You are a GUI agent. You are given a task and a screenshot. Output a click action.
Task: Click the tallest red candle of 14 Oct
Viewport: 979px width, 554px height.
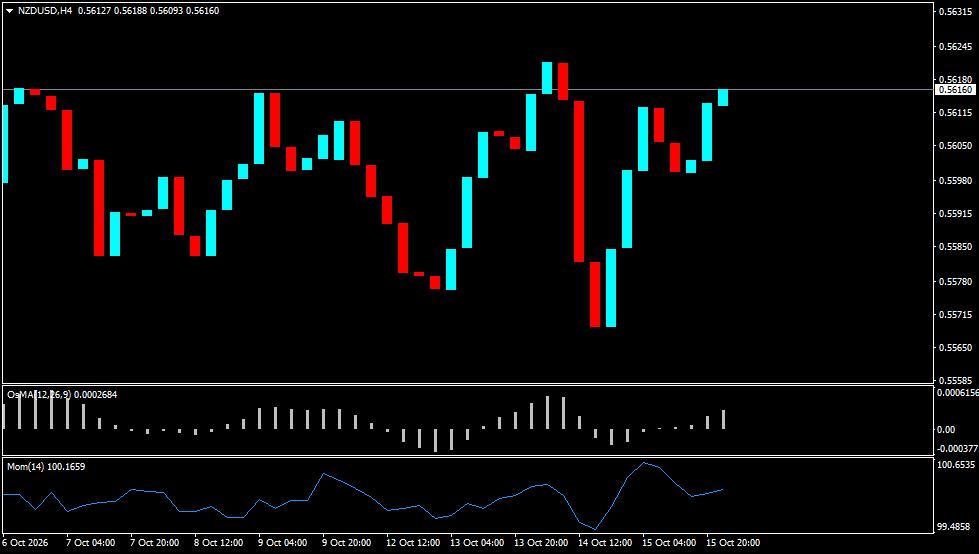coord(579,181)
